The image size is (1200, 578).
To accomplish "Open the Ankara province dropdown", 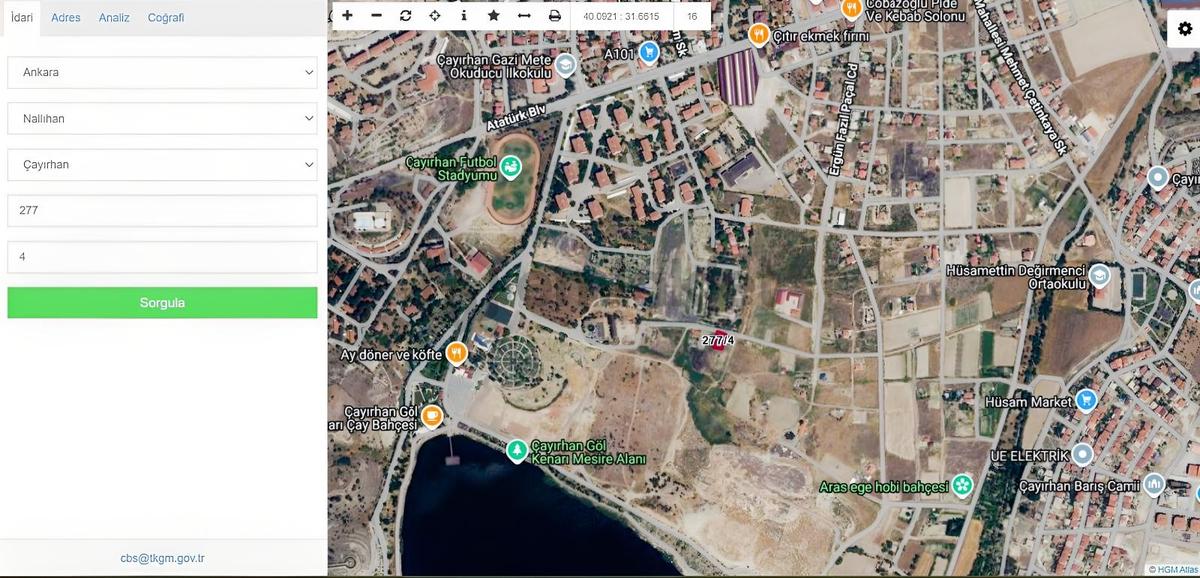I will tap(162, 72).
